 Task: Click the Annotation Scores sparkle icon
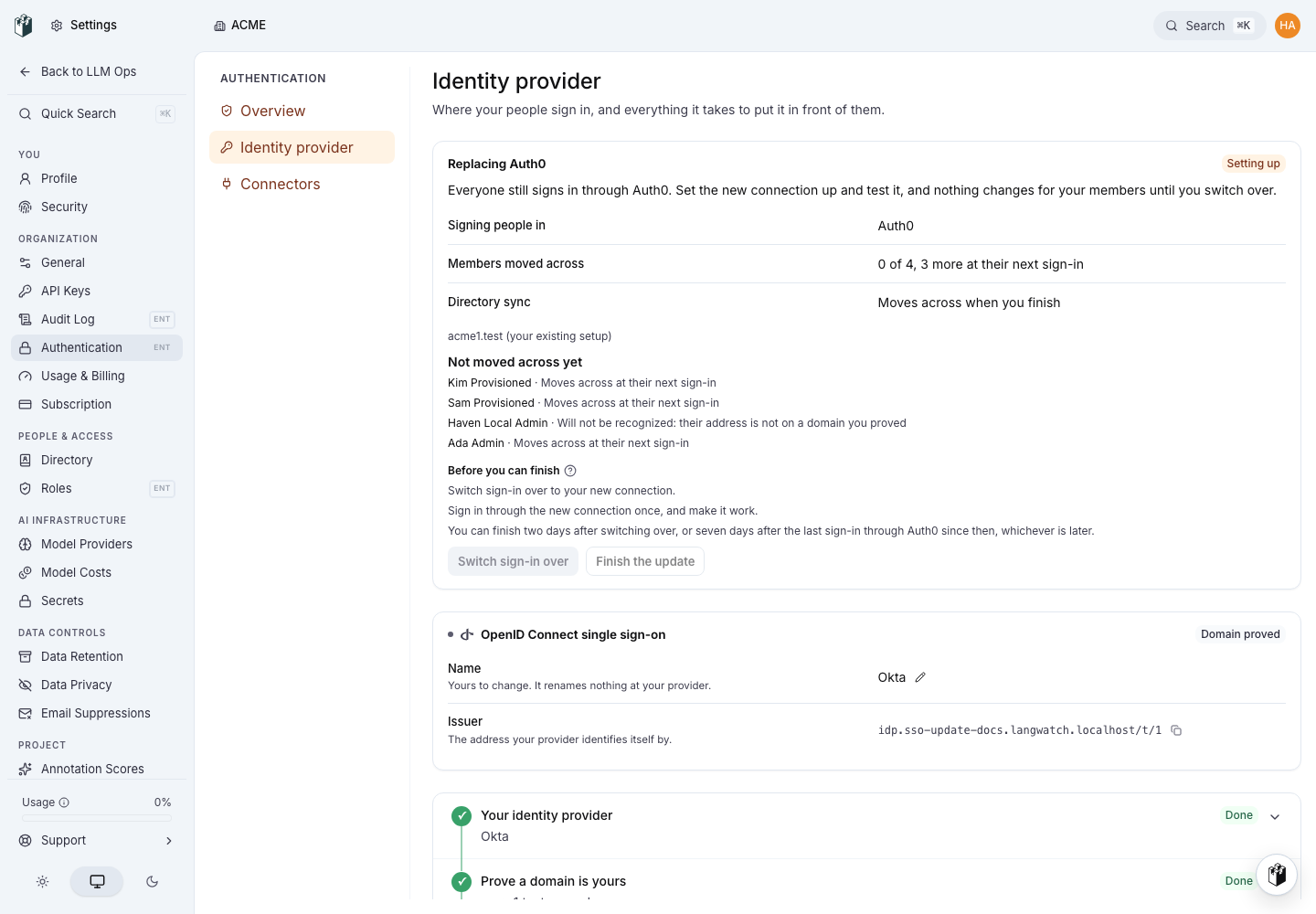26,770
